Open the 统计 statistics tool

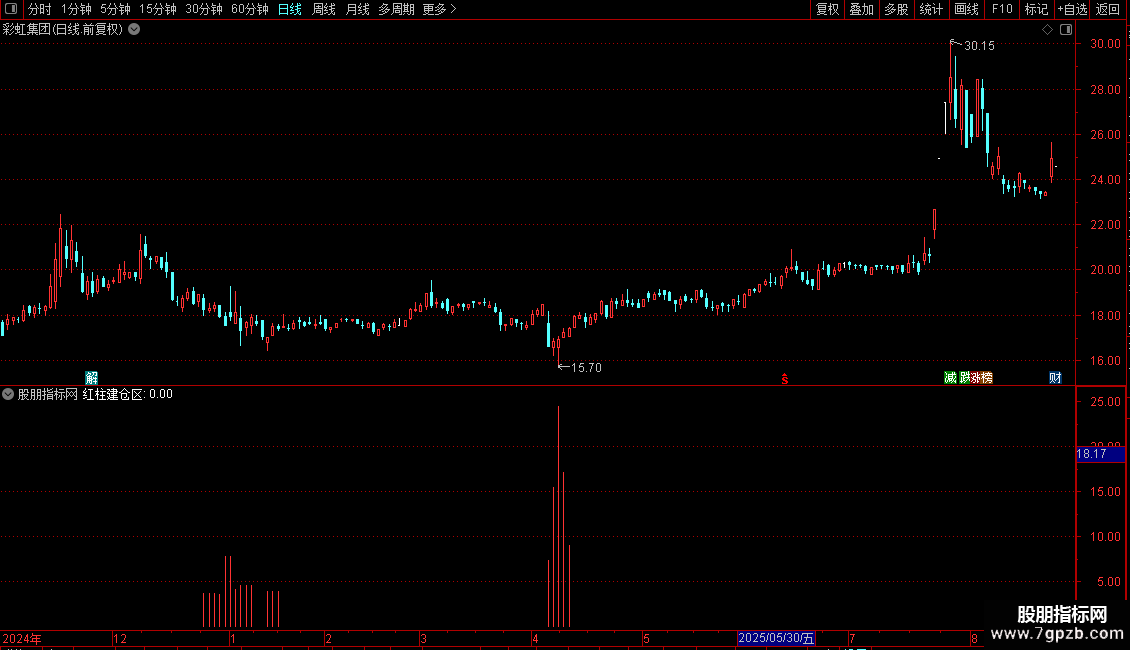931,9
